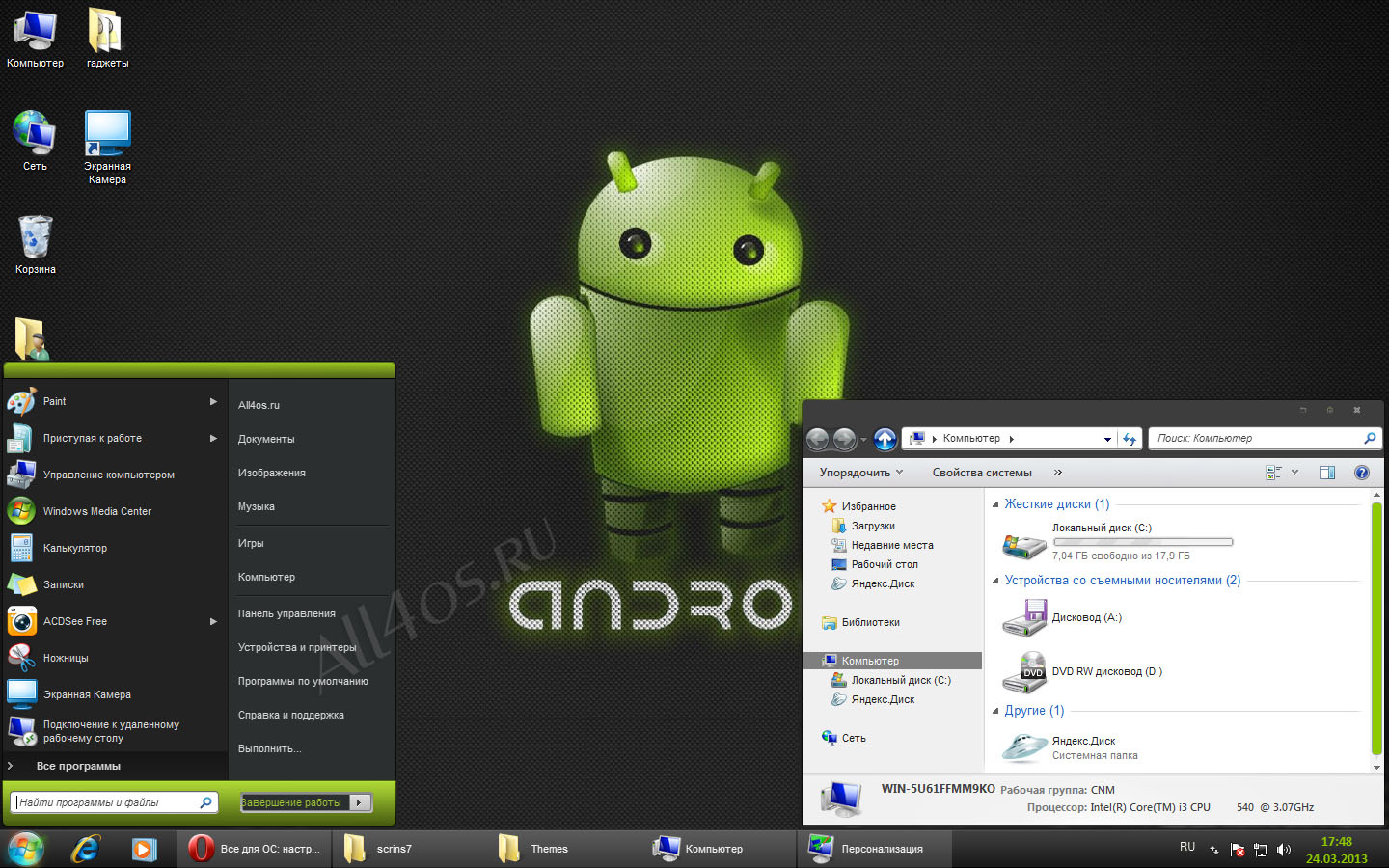The width and height of the screenshot is (1389, 868).
Task: Open Документы from Start menu
Action: [x=266, y=439]
